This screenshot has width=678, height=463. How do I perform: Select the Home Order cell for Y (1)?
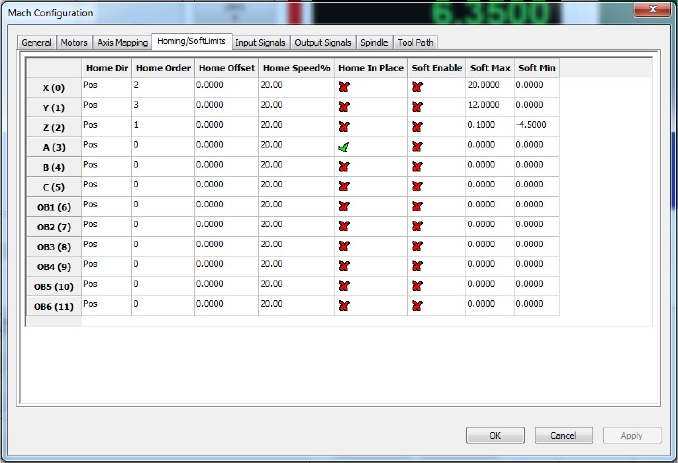[x=163, y=107]
